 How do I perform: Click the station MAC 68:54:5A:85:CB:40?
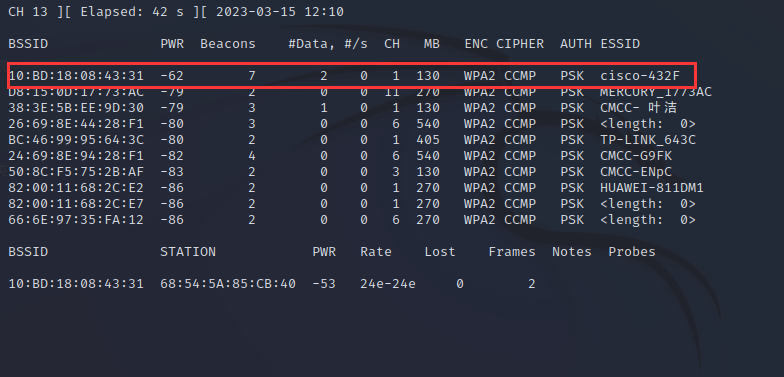(x=228, y=284)
